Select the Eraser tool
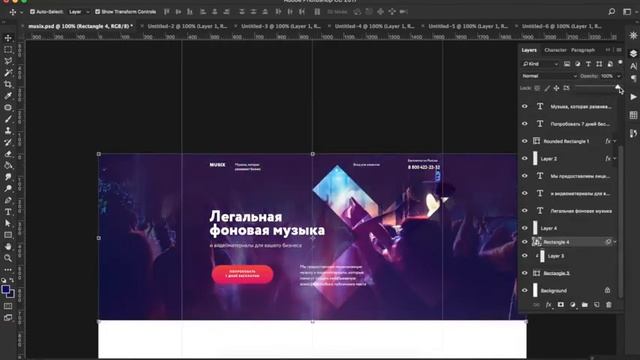Image resolution: width=640 pixels, height=360 pixels. pos(8,154)
